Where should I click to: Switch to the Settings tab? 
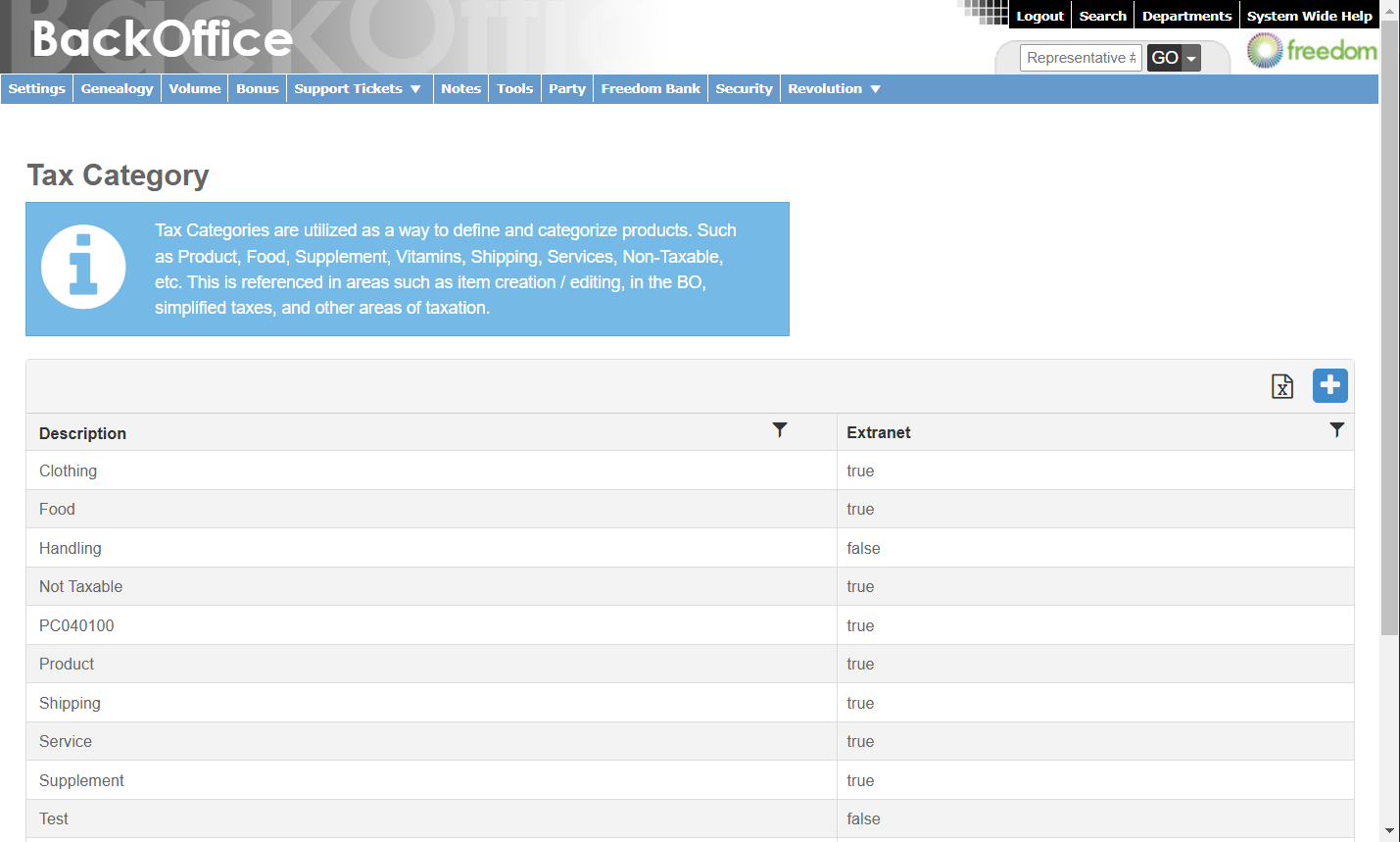point(36,88)
